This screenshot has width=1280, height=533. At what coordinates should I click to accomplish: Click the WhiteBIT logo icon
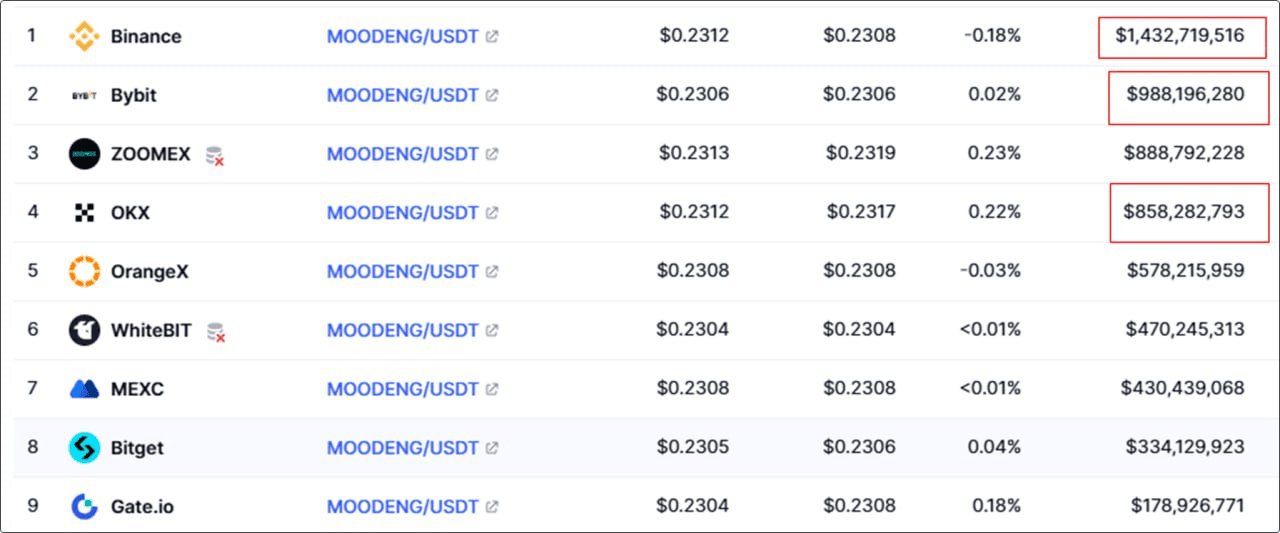coord(84,330)
